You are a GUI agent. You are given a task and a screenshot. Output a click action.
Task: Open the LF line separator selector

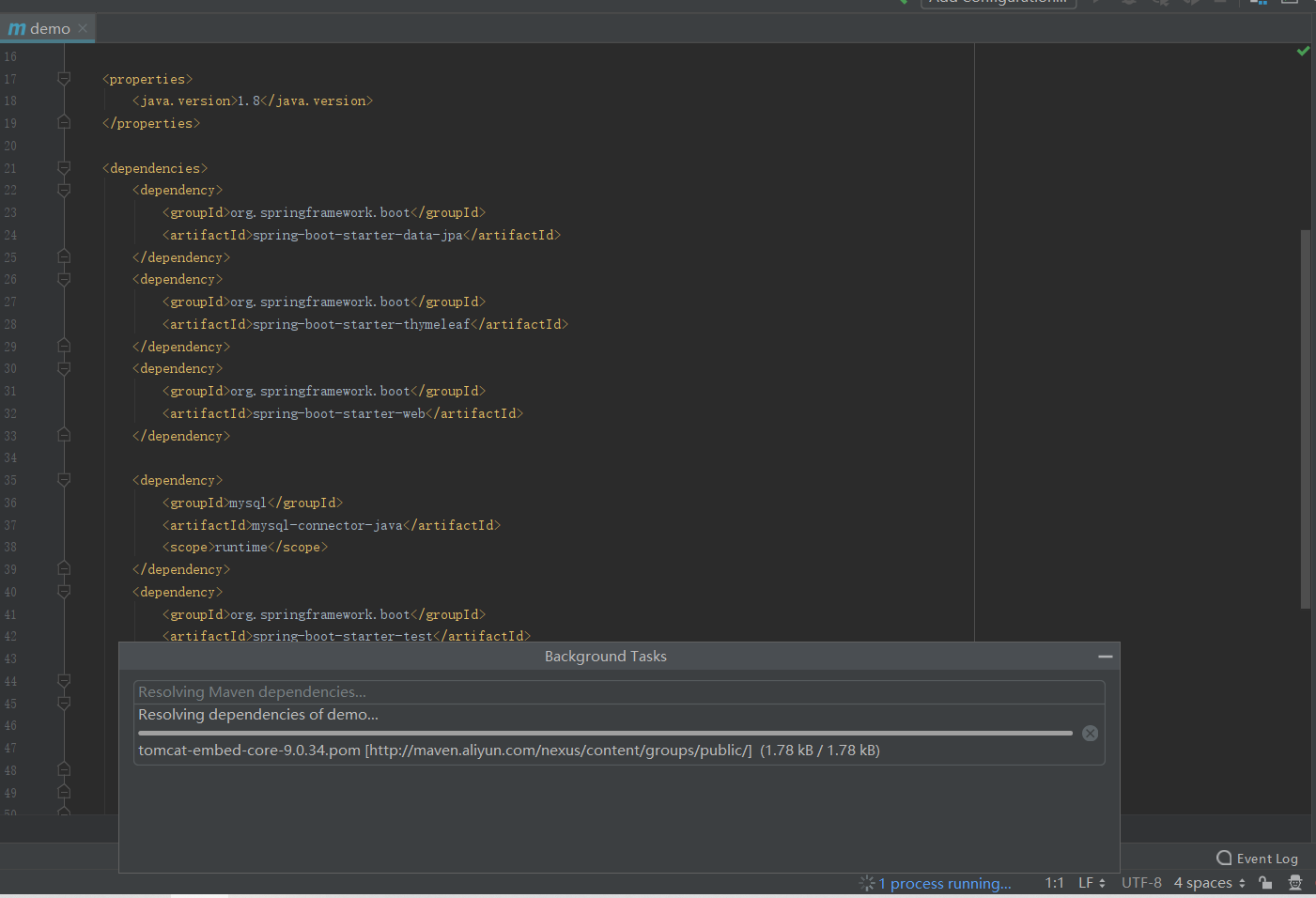point(1092,883)
